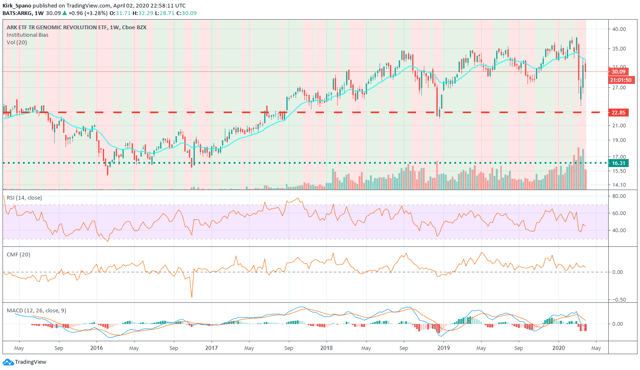Select the BATS:ARKG, 1W symbol text
The image size is (640, 370).
coord(23,13)
